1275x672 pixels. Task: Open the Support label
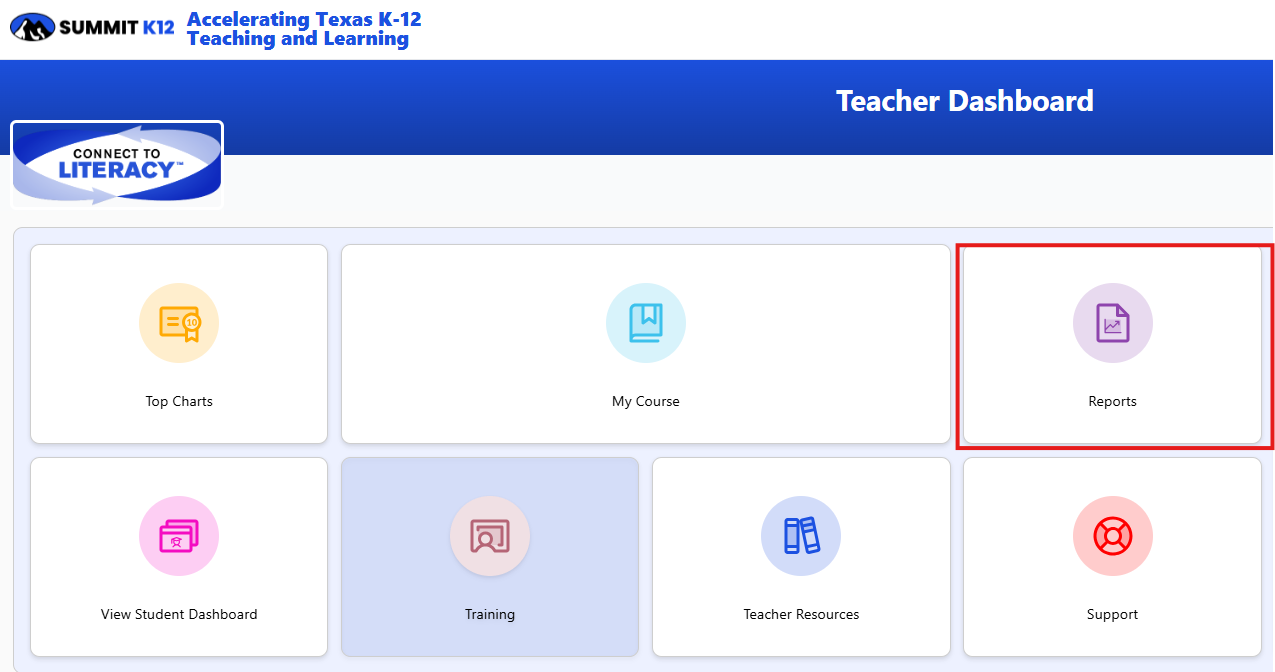tap(1112, 614)
